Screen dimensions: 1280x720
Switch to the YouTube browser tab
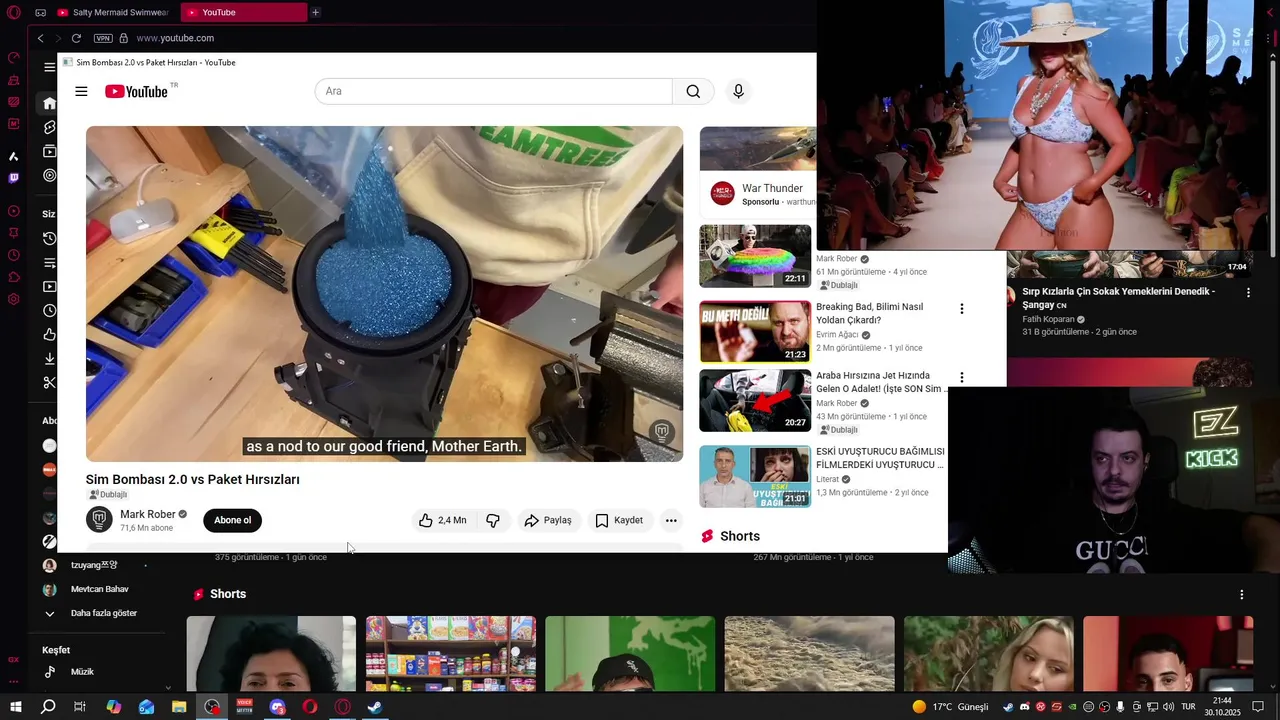click(244, 12)
